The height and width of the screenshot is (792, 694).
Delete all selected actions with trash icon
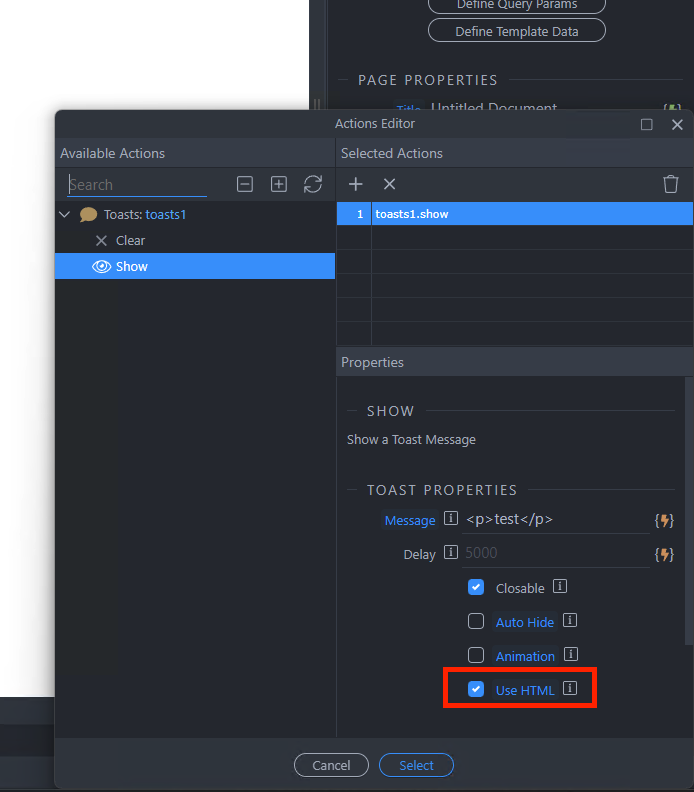click(671, 184)
